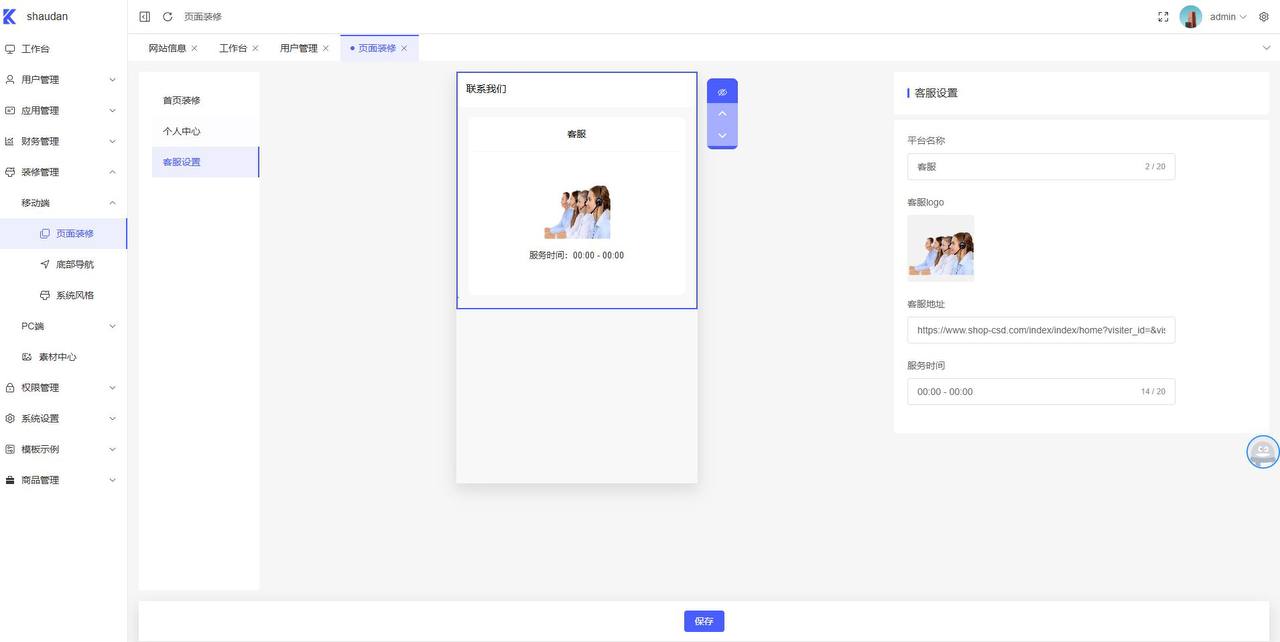Click the shaudan logo icon
Viewport: 1280px width, 642px height.
tap(10, 17)
